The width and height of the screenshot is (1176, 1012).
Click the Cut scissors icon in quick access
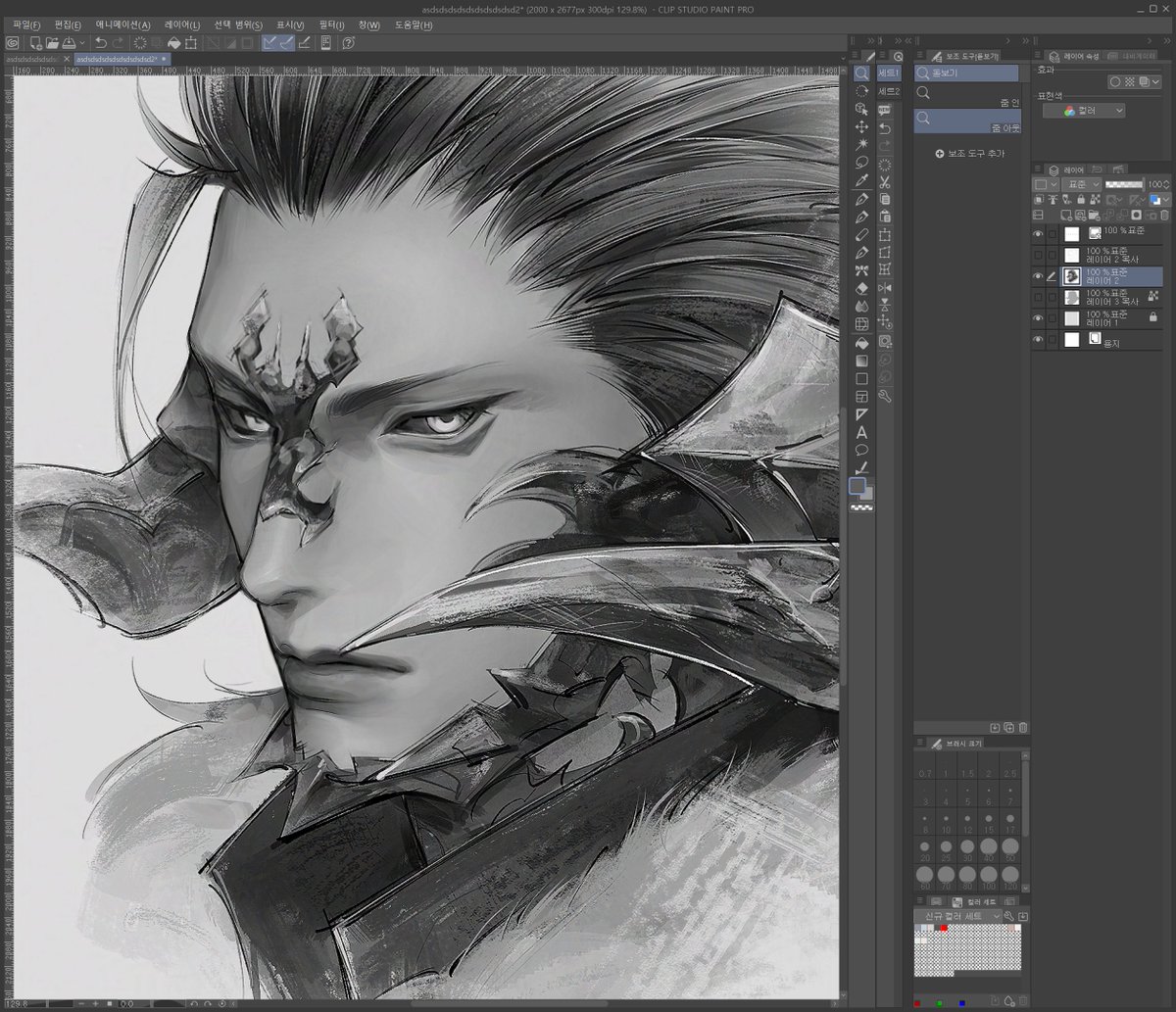tap(885, 181)
